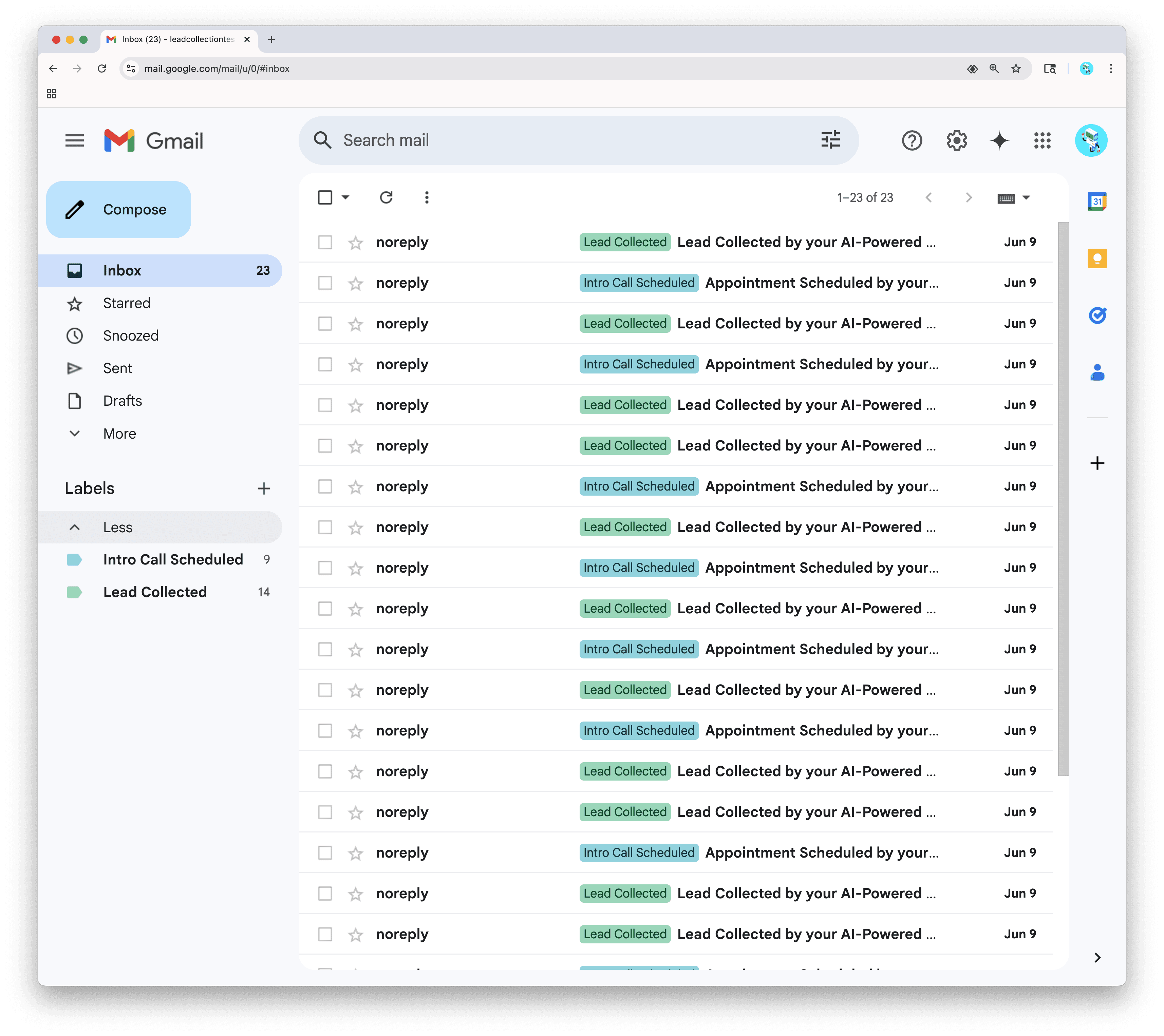The width and height of the screenshot is (1164, 1036).
Task: Star the first Intro Call Scheduled email
Action: click(356, 284)
